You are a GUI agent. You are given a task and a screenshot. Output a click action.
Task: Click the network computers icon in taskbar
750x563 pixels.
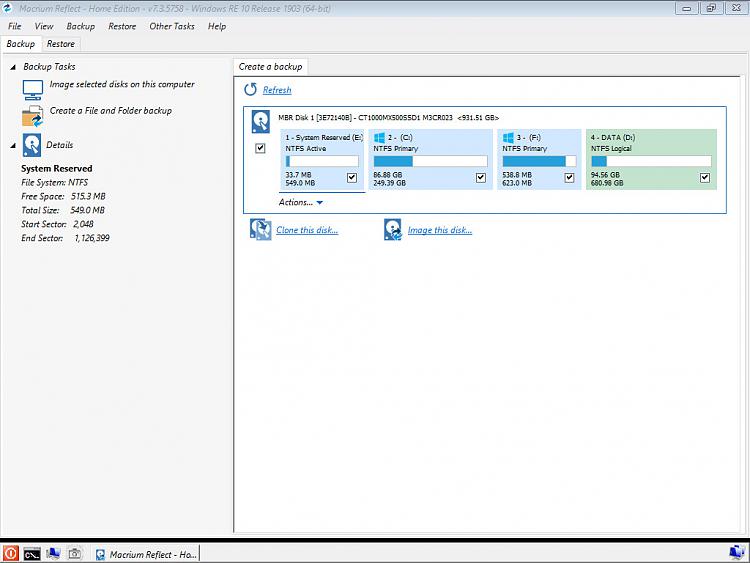tap(53, 553)
